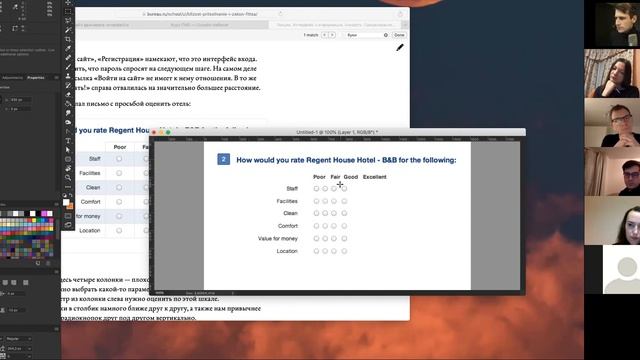Select the Dodge tool

68,122
